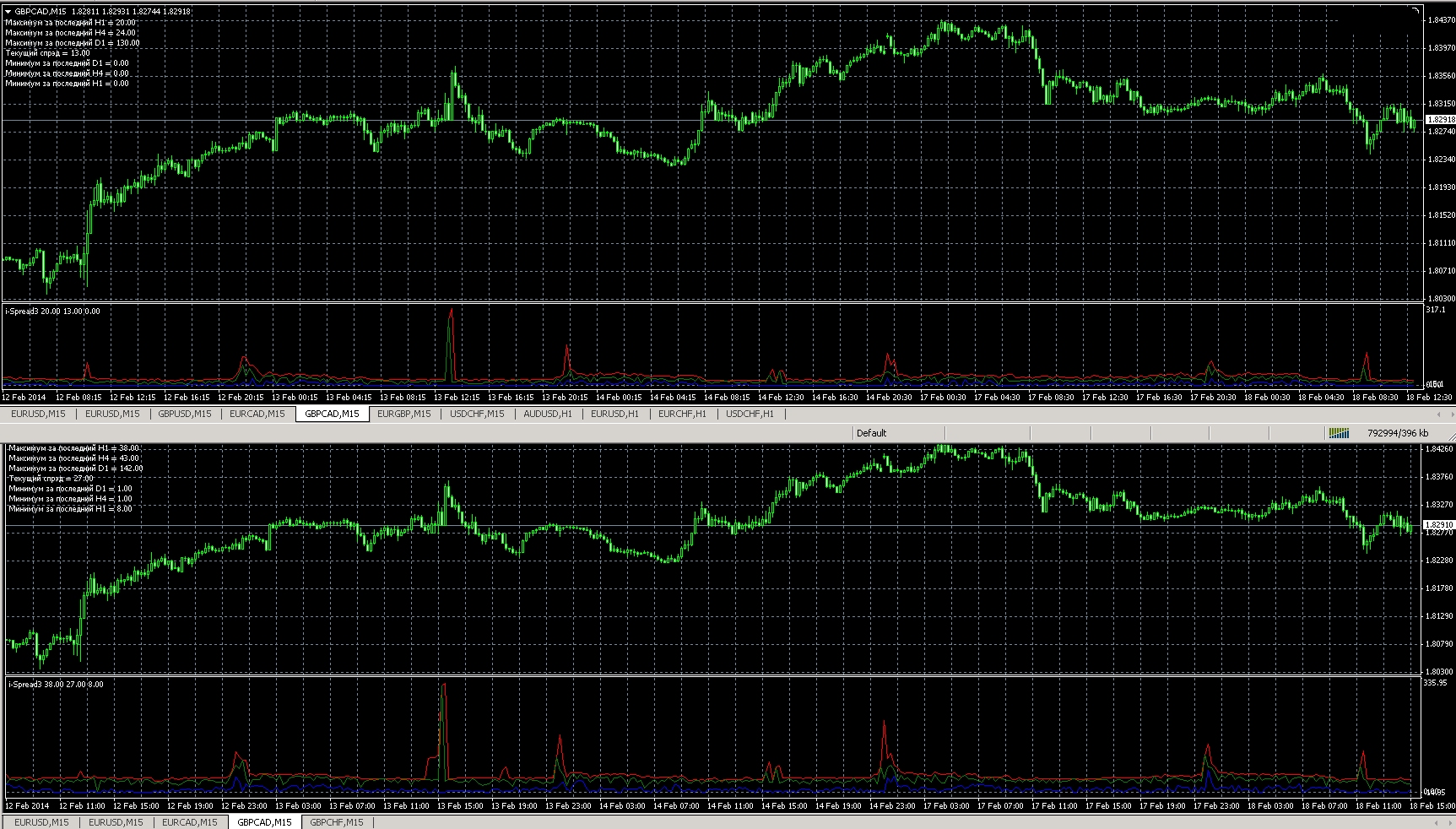
Task: Click the 335.95 spread scale value
Action: [x=1437, y=682]
